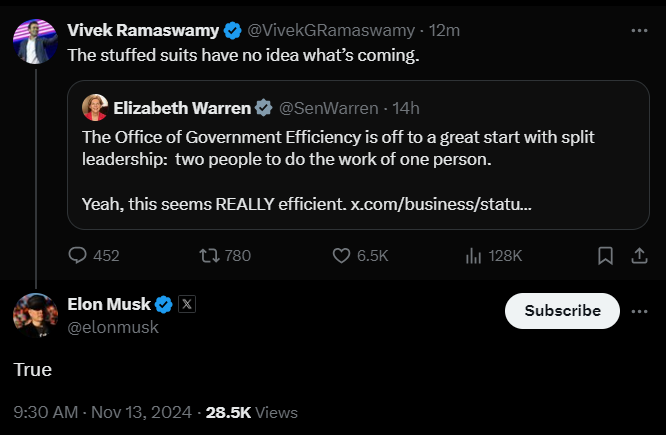Click the @elonmusk handle
This screenshot has height=435, width=666.
point(113,327)
